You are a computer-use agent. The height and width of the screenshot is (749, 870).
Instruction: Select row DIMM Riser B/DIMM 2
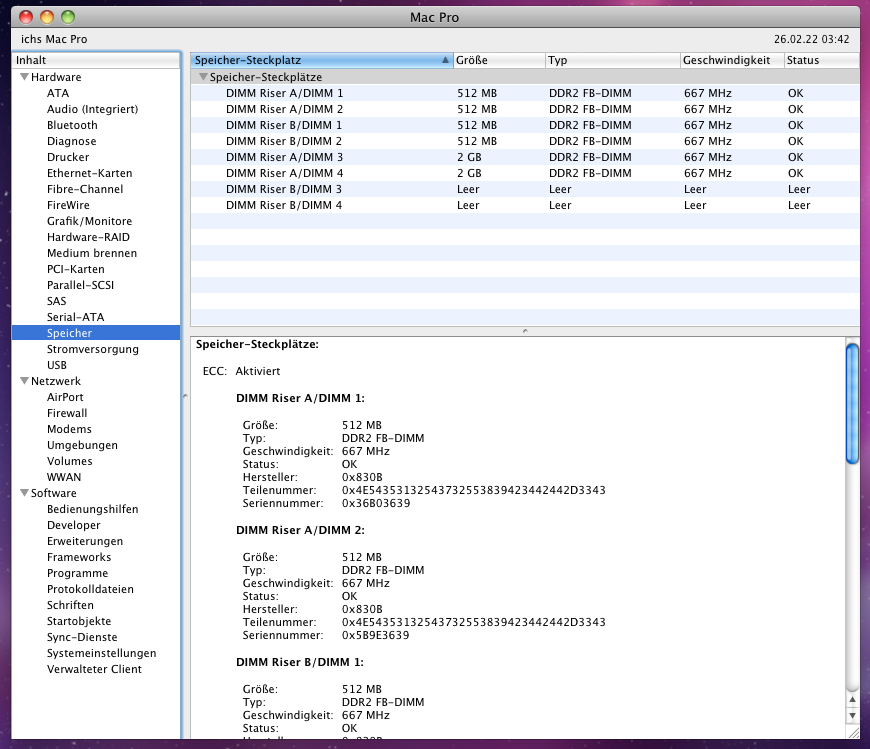tap(525, 141)
